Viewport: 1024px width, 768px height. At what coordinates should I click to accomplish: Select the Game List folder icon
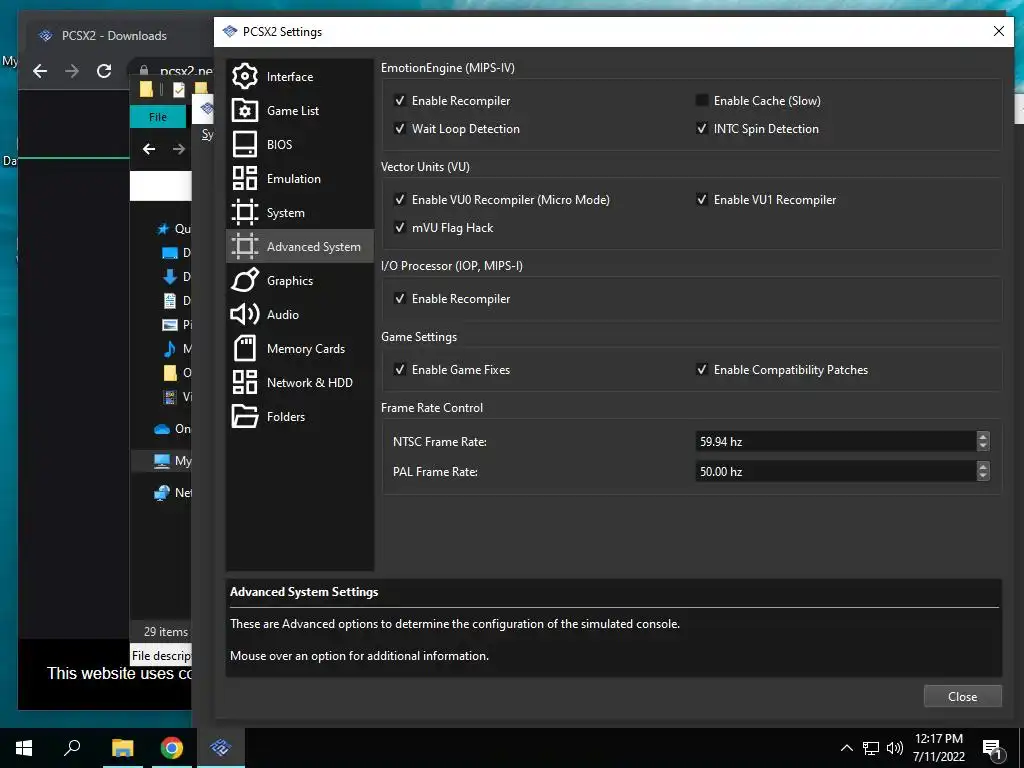(245, 110)
